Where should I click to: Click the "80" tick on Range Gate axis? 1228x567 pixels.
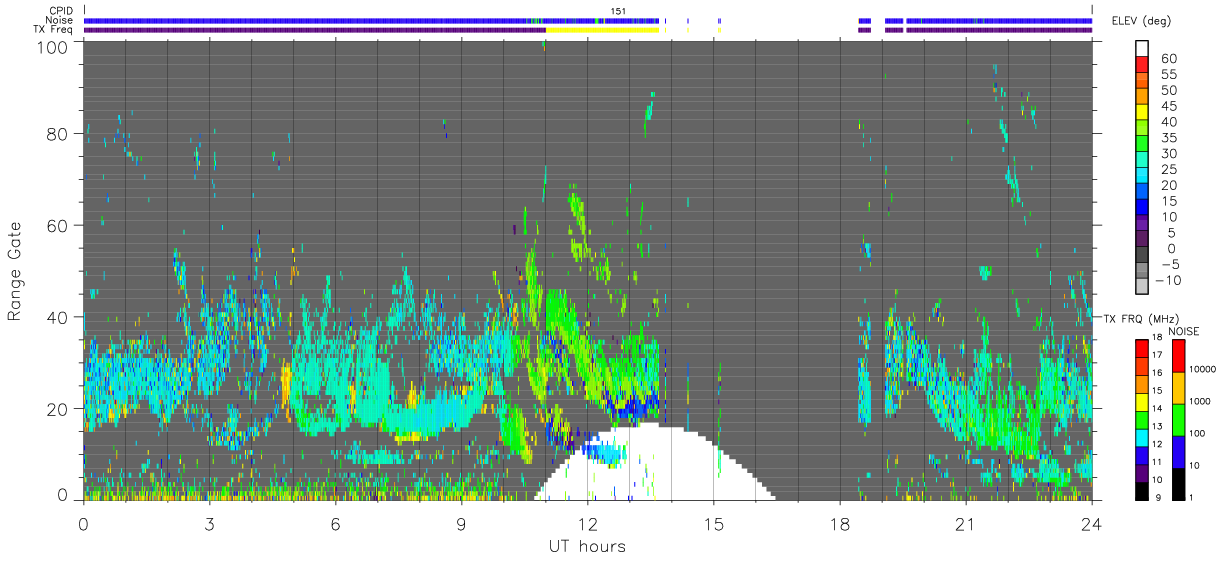(58, 133)
